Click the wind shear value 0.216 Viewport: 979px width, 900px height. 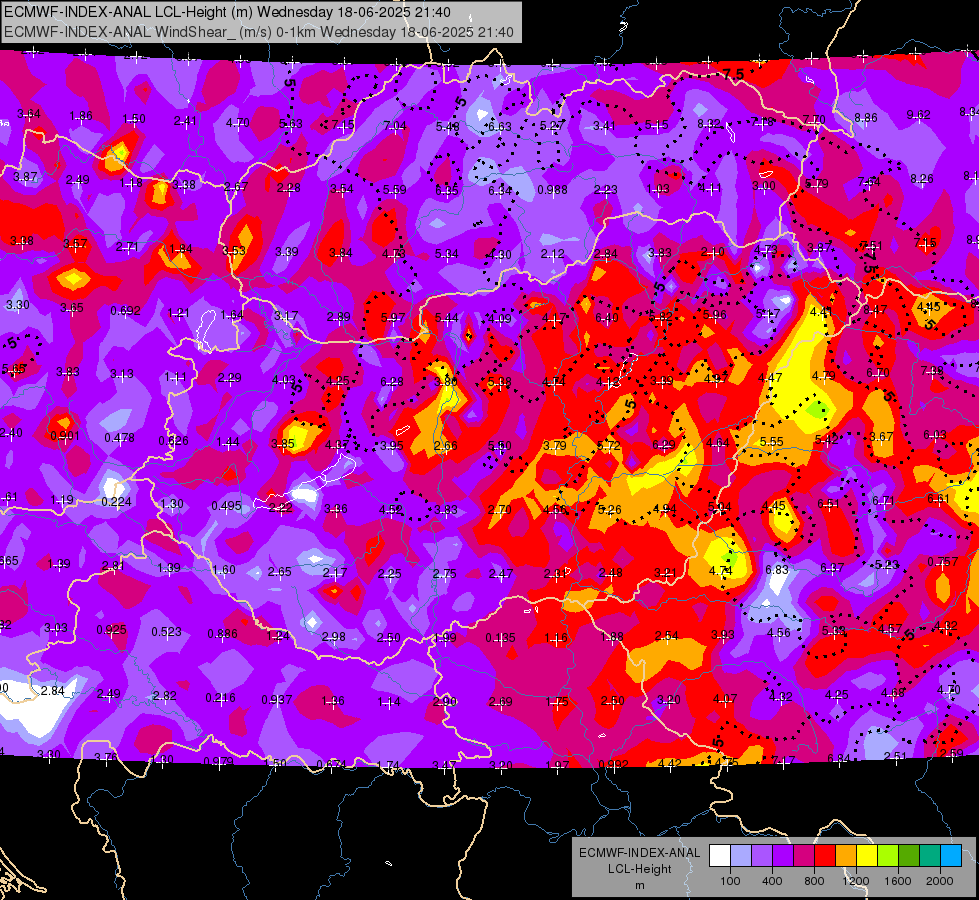pyautogui.click(x=220, y=698)
